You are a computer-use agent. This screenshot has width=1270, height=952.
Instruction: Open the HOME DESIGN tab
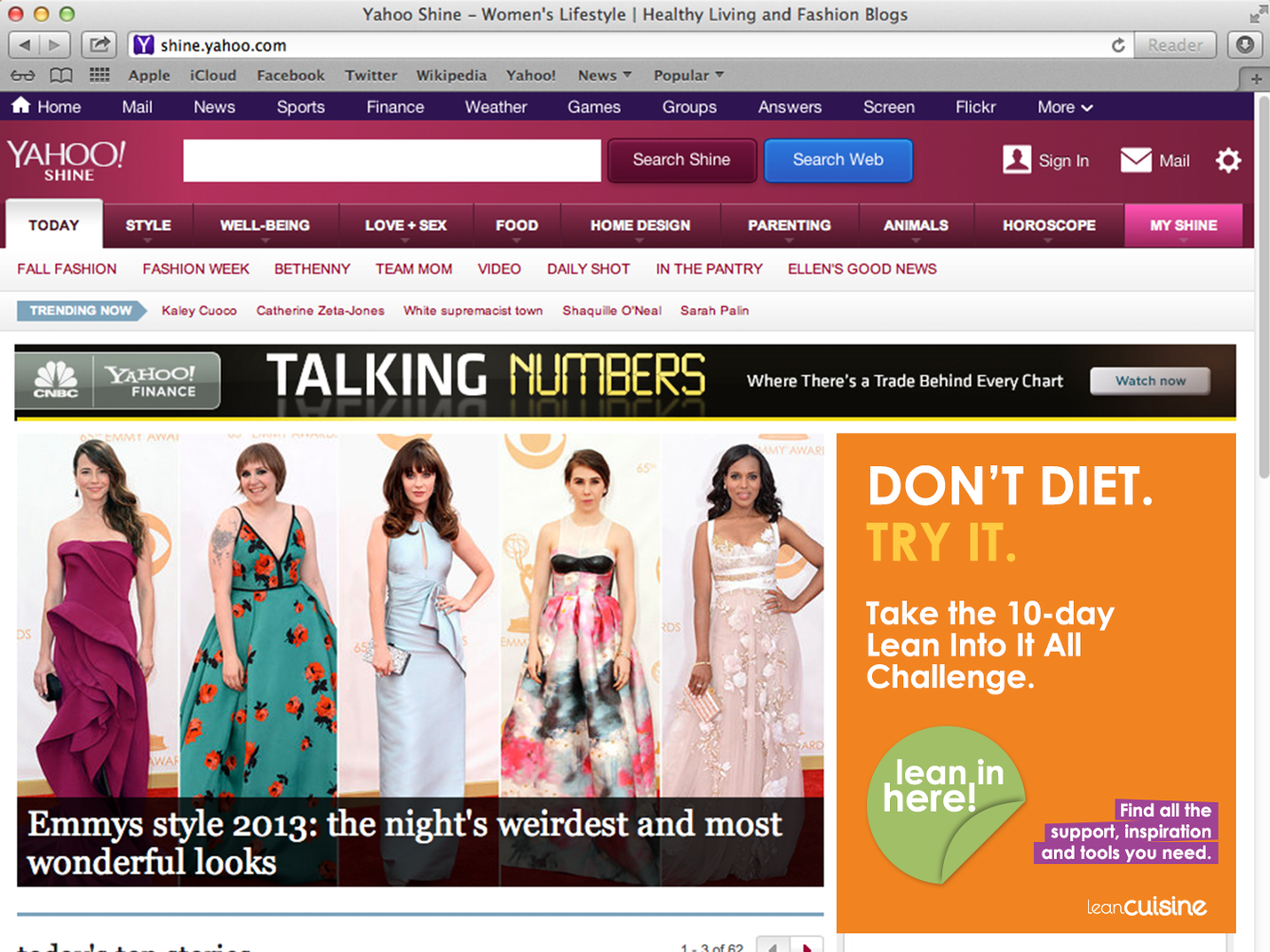pos(641,225)
